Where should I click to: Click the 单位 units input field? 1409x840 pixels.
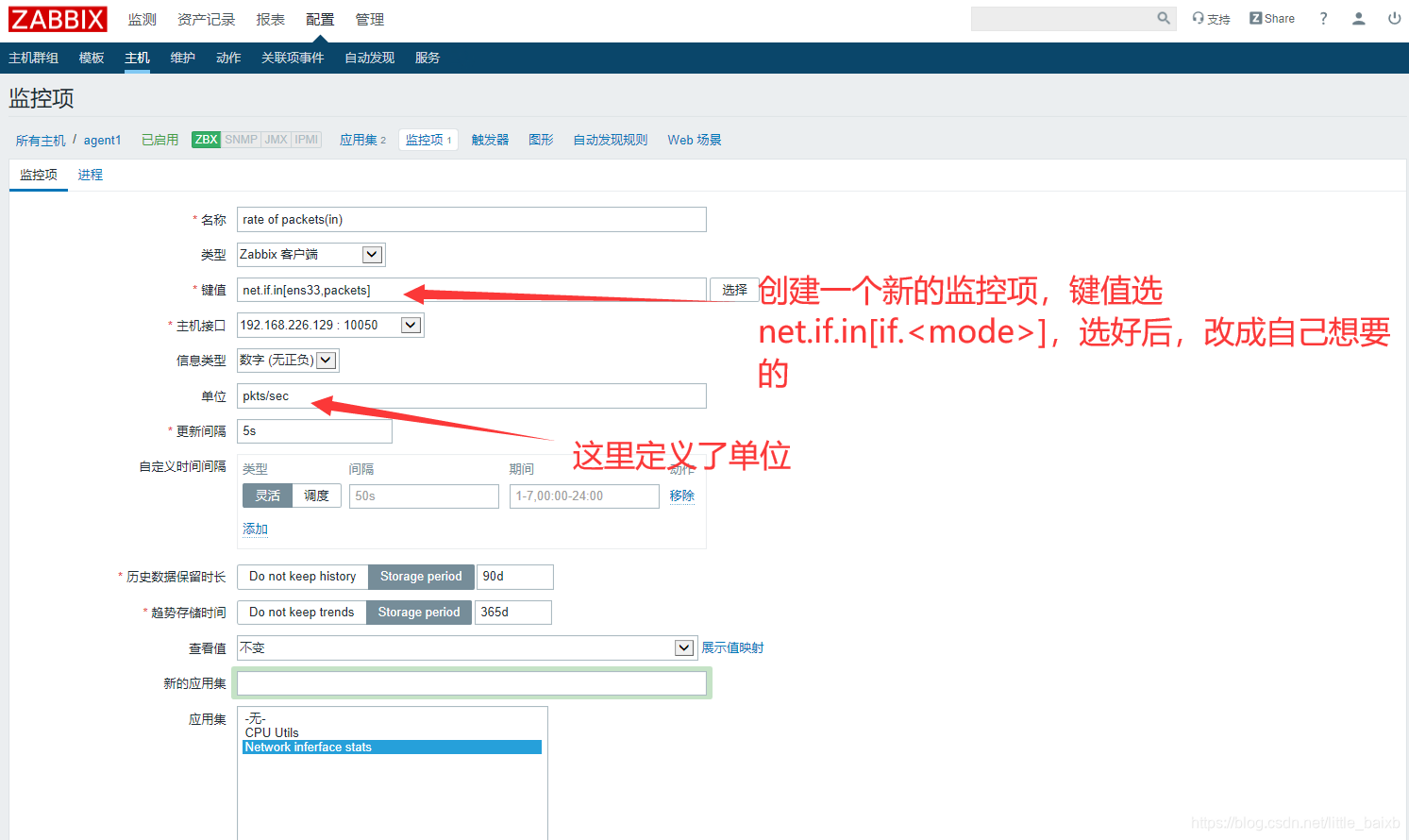point(471,396)
